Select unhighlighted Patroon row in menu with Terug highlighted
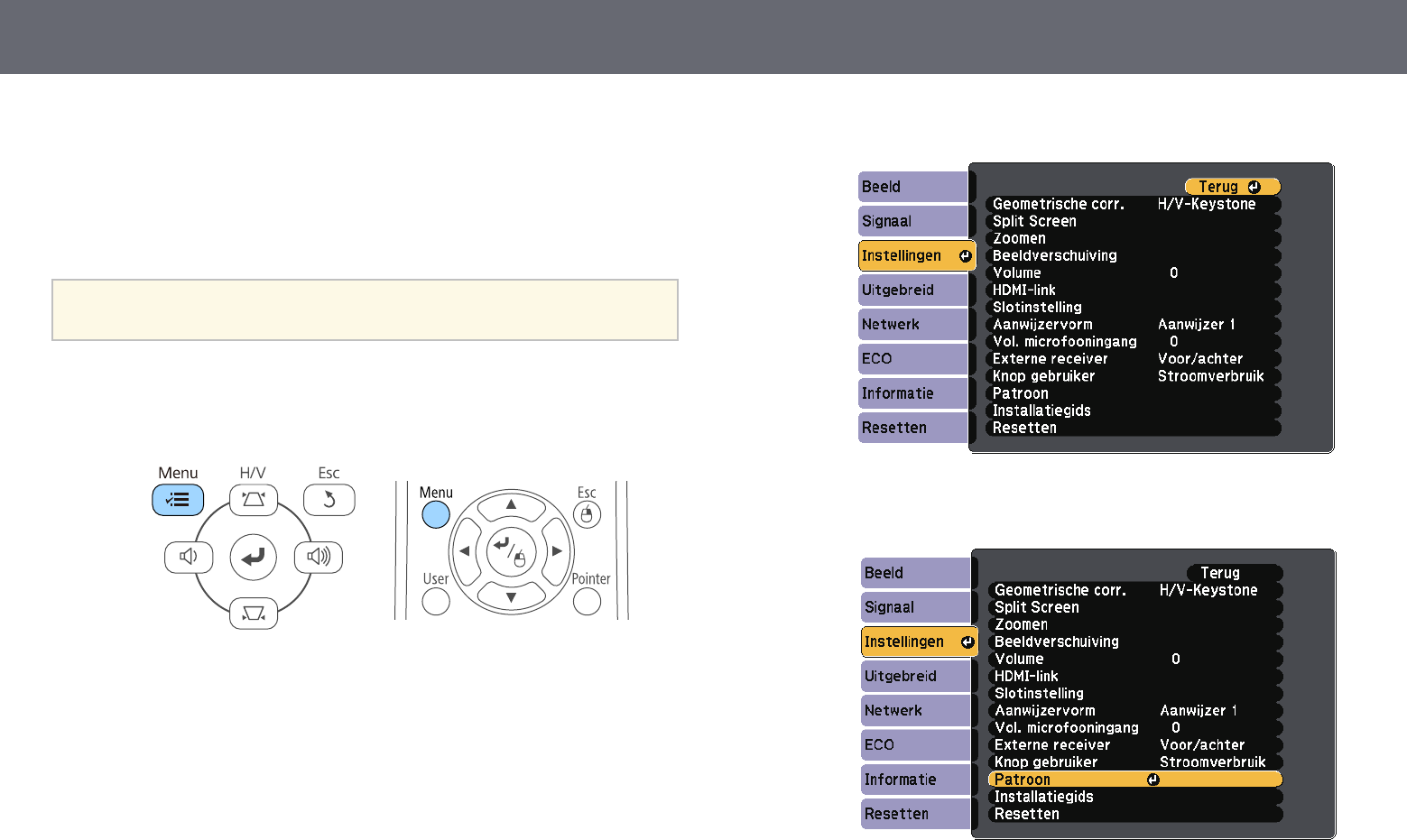 click(1134, 393)
